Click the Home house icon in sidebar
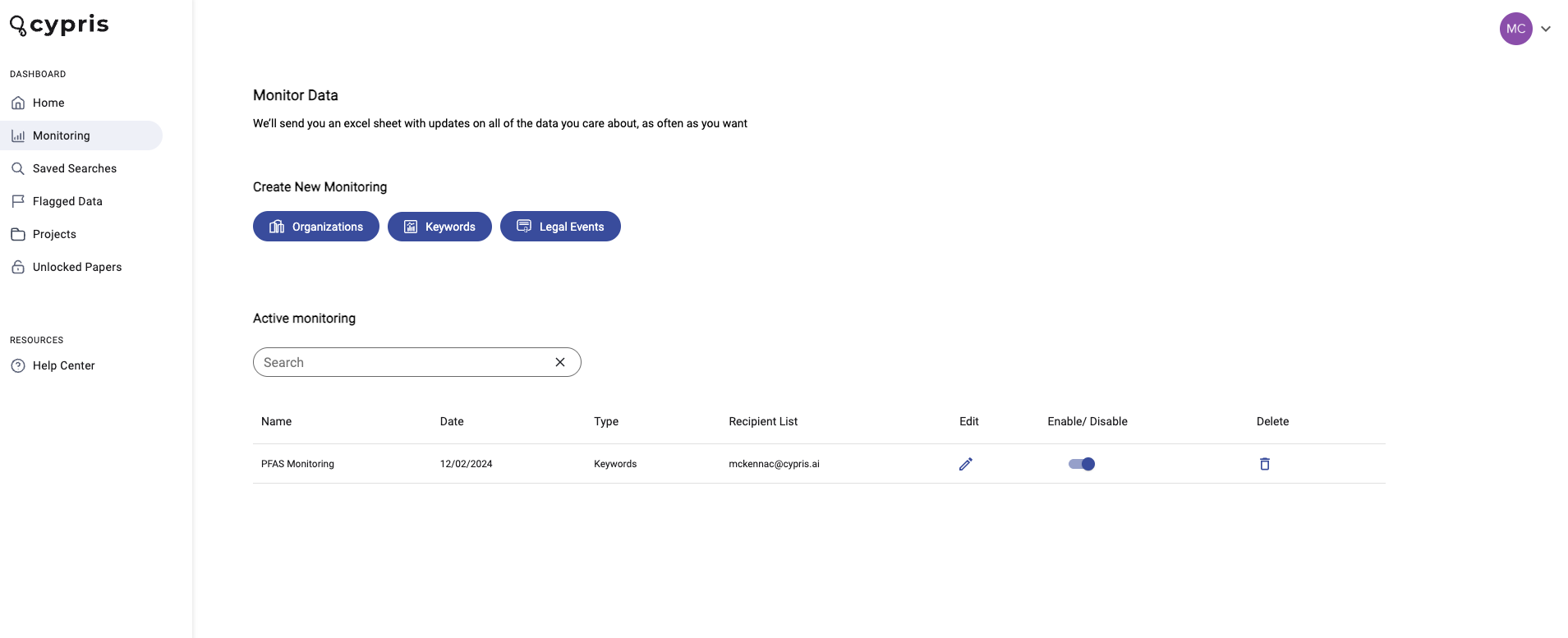Viewport: 1568px width, 638px height. [18, 103]
